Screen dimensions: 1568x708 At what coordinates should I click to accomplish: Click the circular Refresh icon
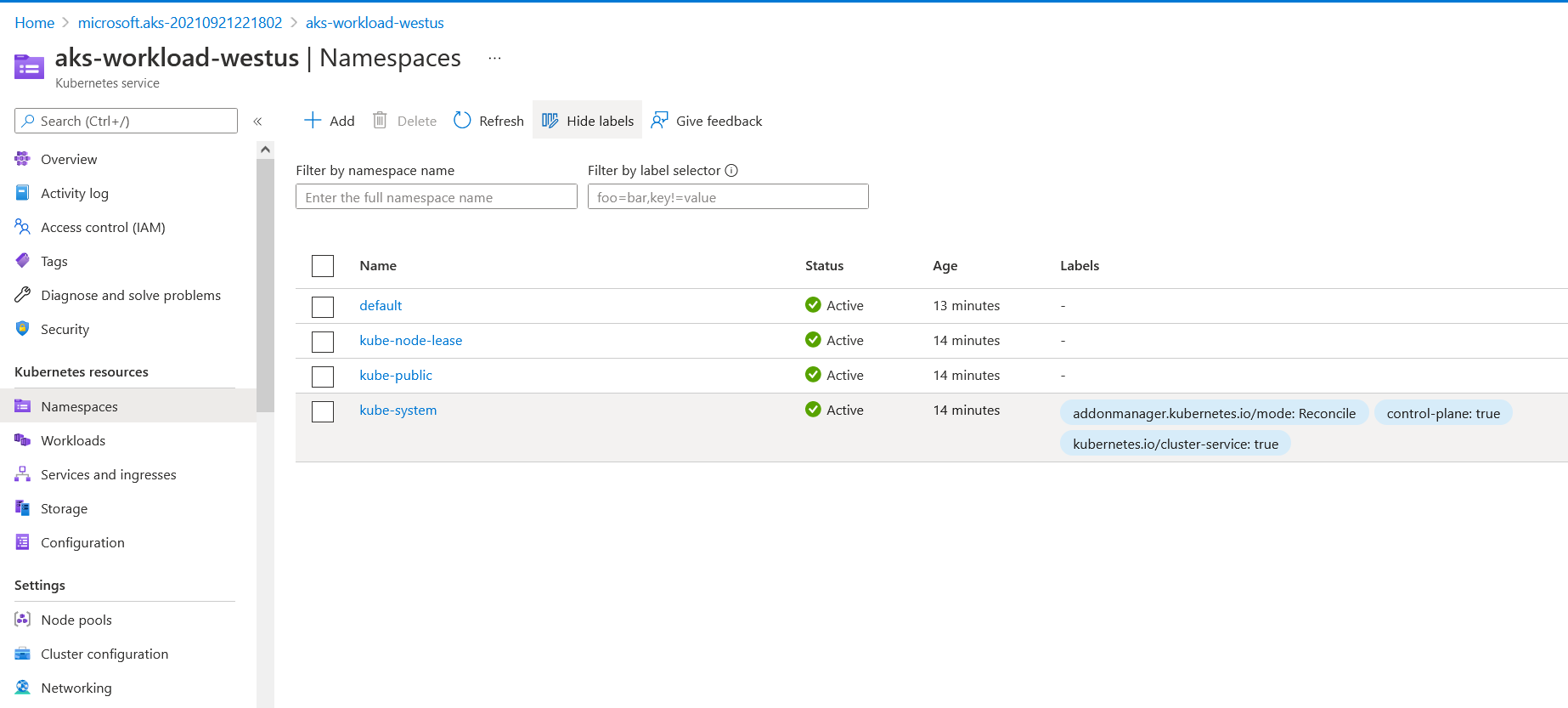462,121
